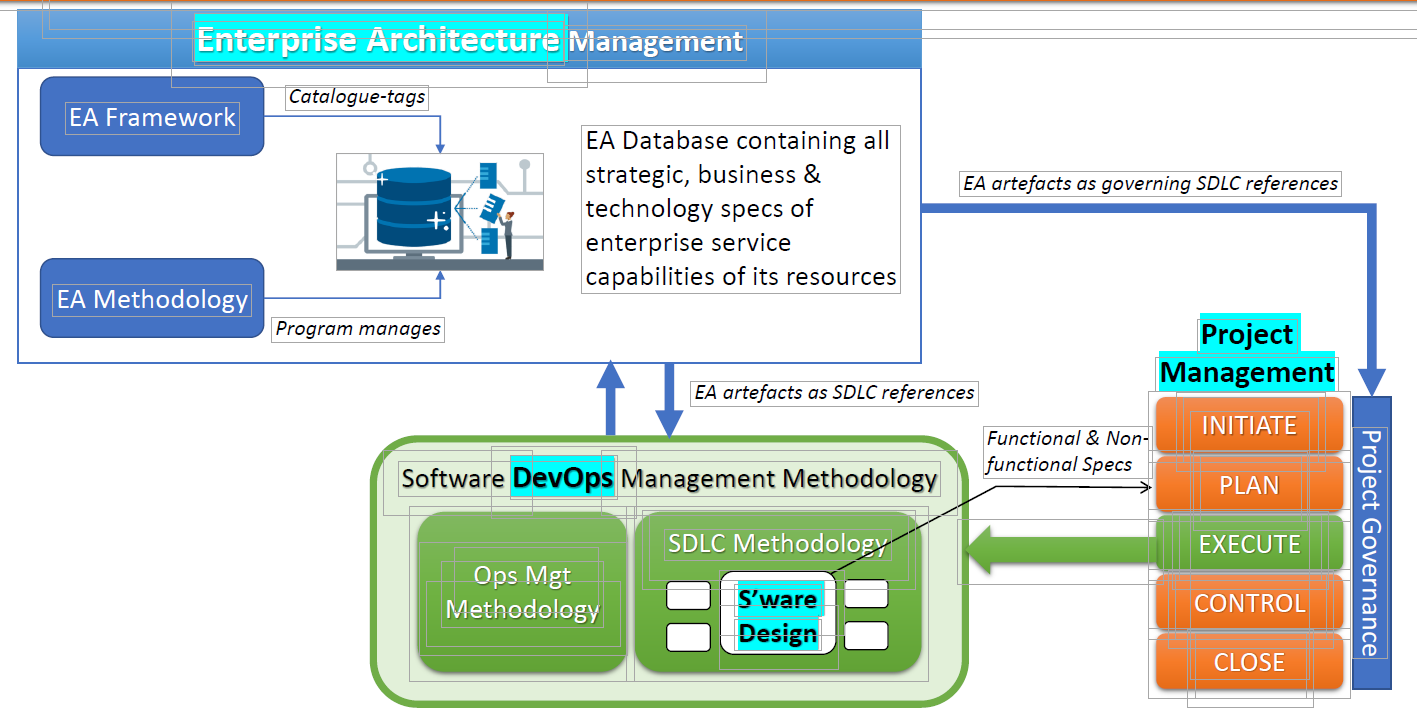Select the Enterprise Architecture Management title
The height and width of the screenshot is (715, 1417).
[469, 40]
